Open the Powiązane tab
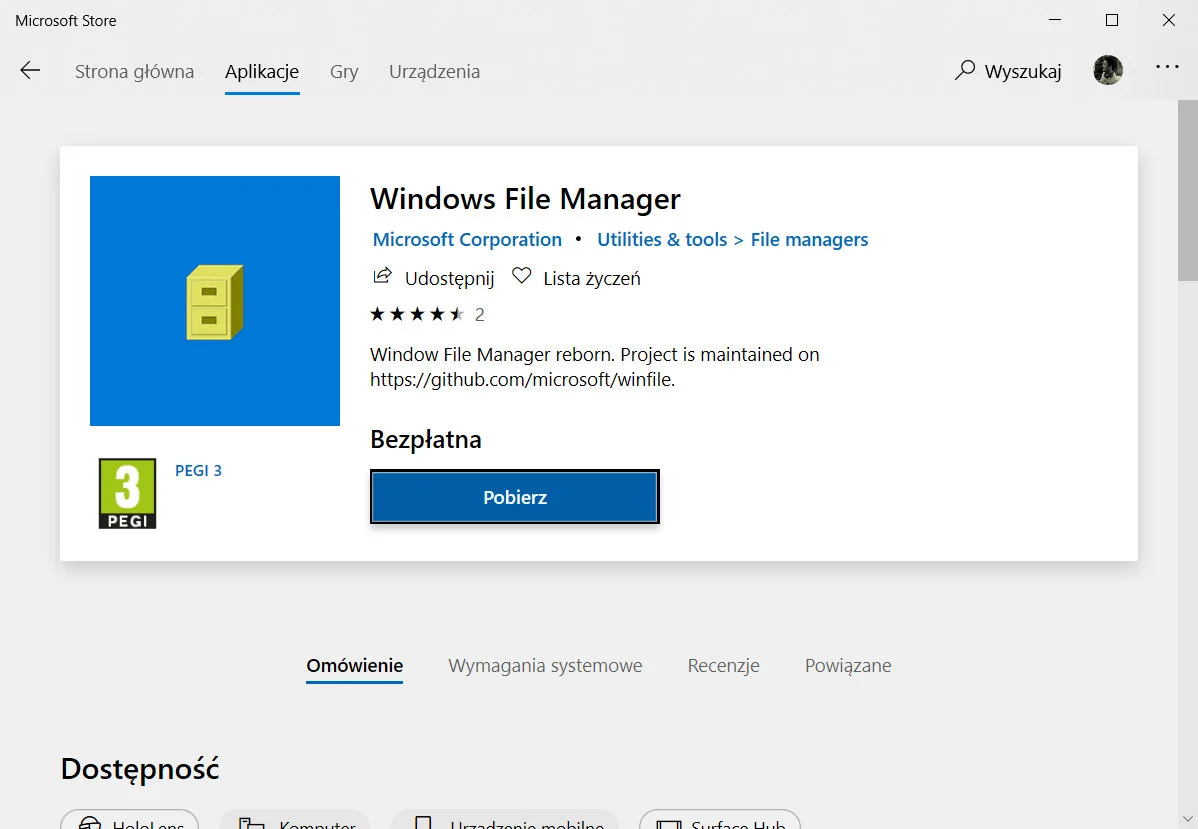The width and height of the screenshot is (1198, 829). point(848,666)
